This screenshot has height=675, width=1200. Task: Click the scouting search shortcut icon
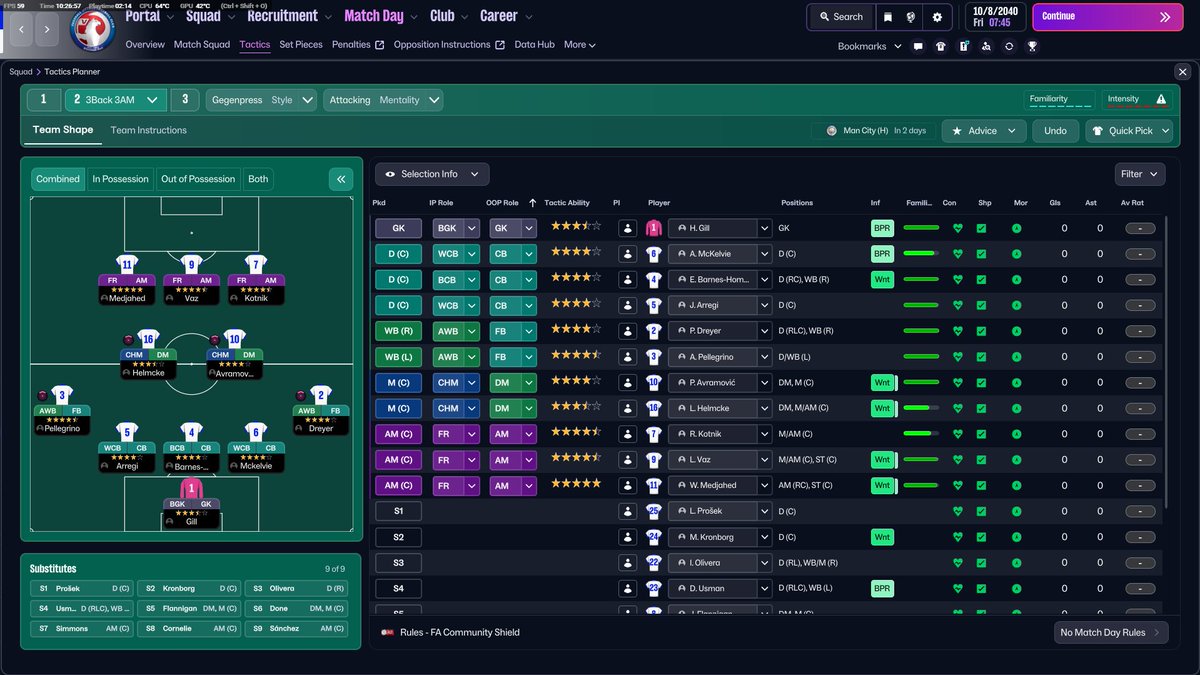coord(987,46)
